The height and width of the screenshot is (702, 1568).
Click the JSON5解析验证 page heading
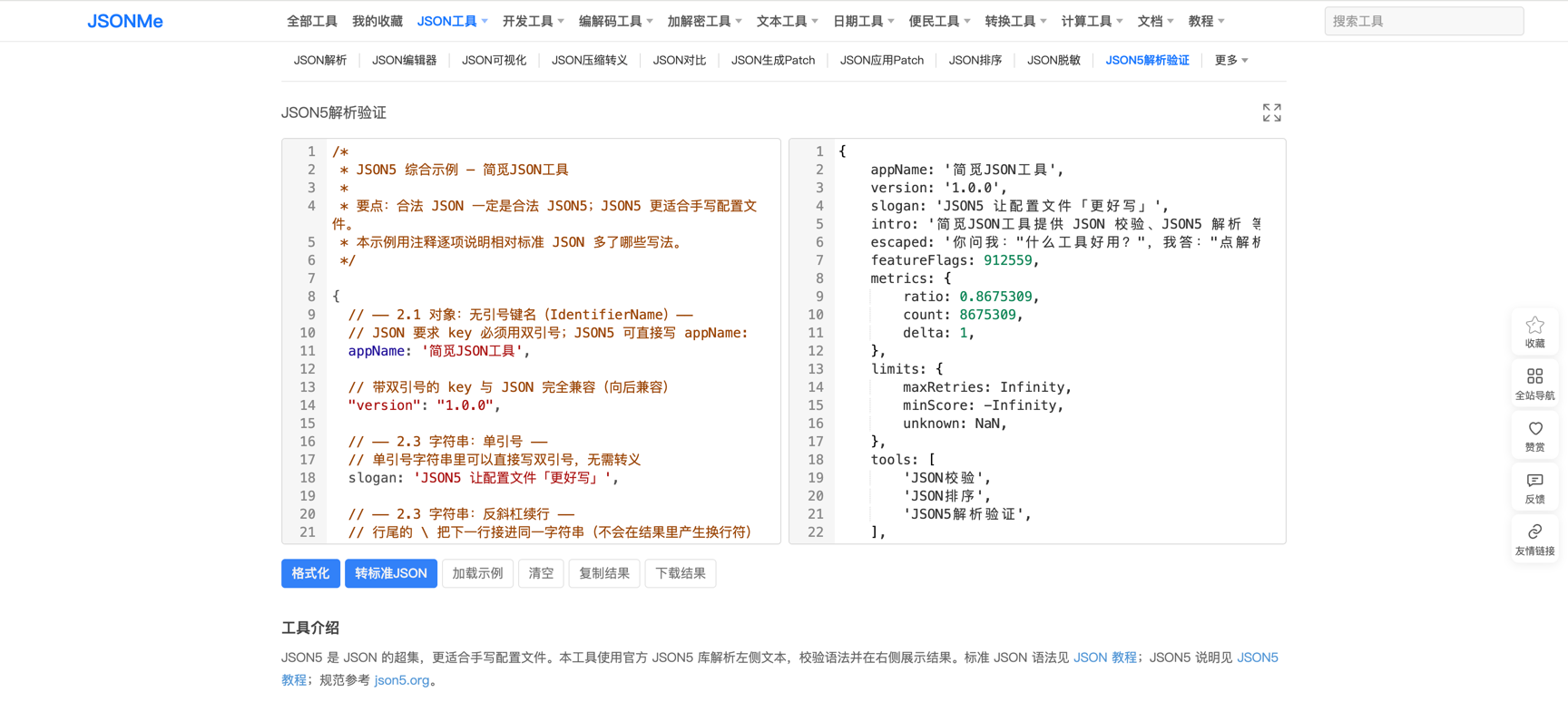pos(334,112)
